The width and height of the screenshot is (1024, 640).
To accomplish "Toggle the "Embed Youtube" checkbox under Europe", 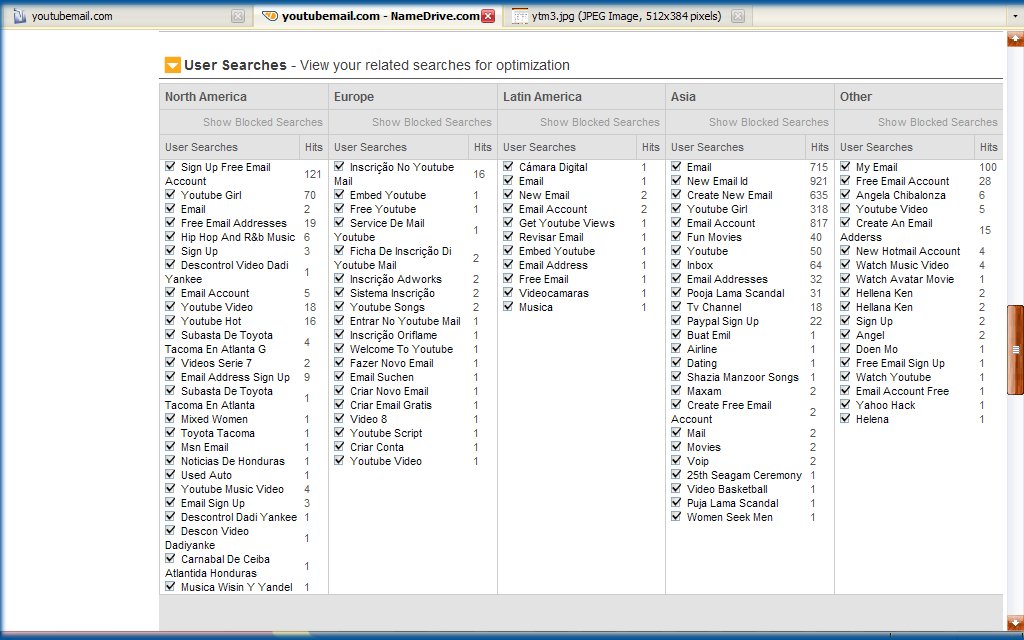I will coord(340,194).
